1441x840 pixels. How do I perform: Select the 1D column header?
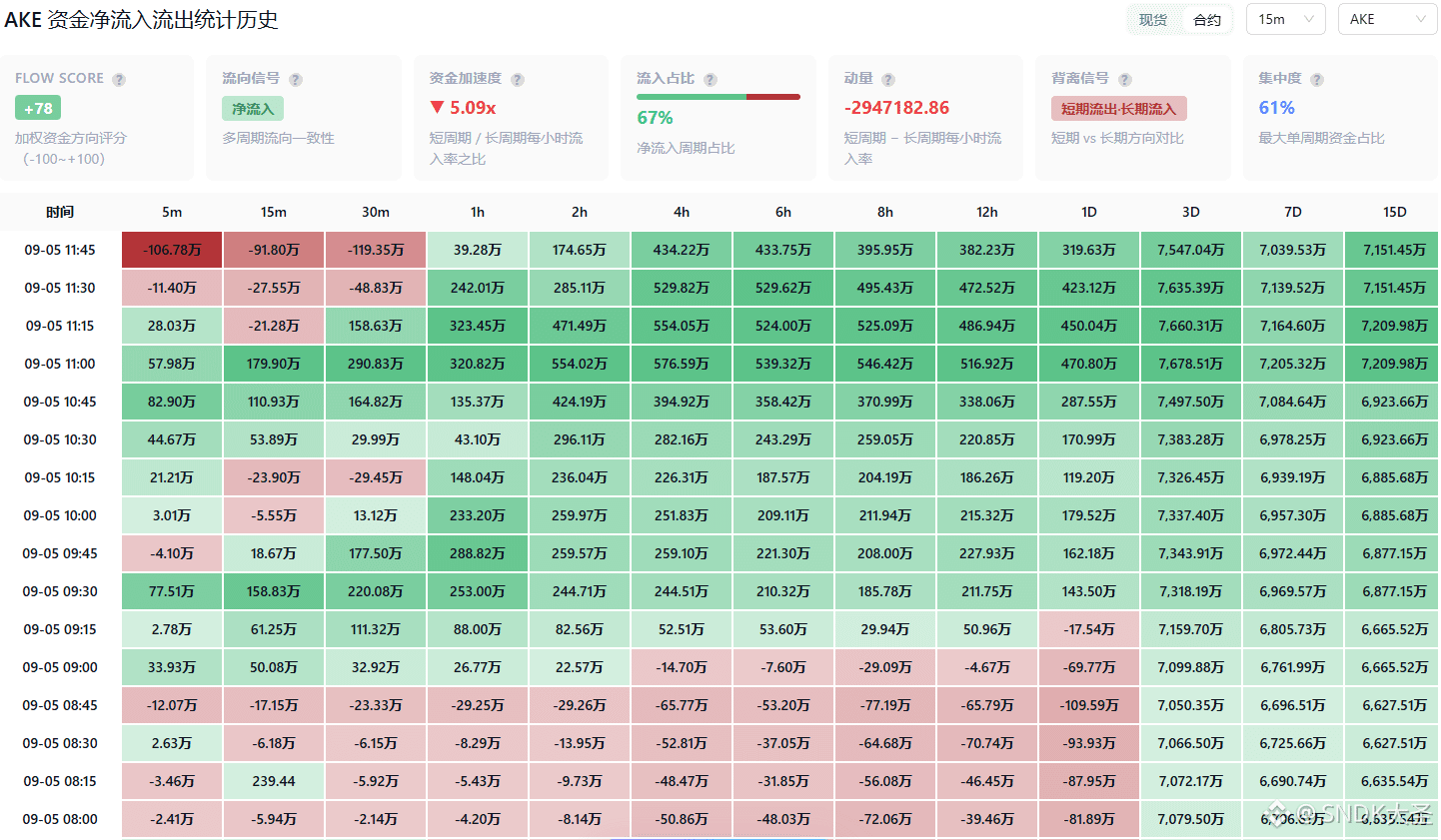coord(1089,212)
